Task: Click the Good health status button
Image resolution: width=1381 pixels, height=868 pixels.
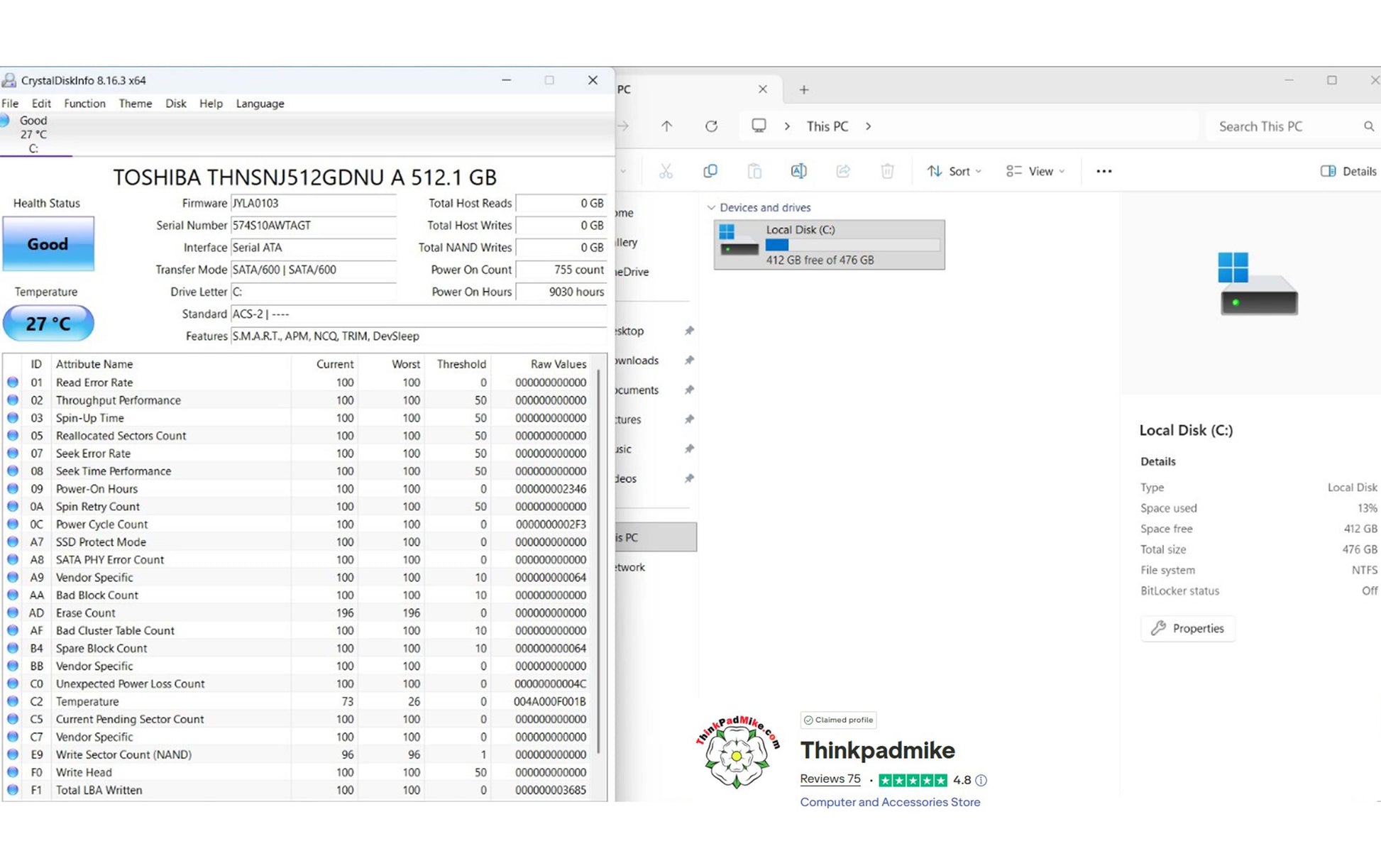Action: [x=48, y=244]
